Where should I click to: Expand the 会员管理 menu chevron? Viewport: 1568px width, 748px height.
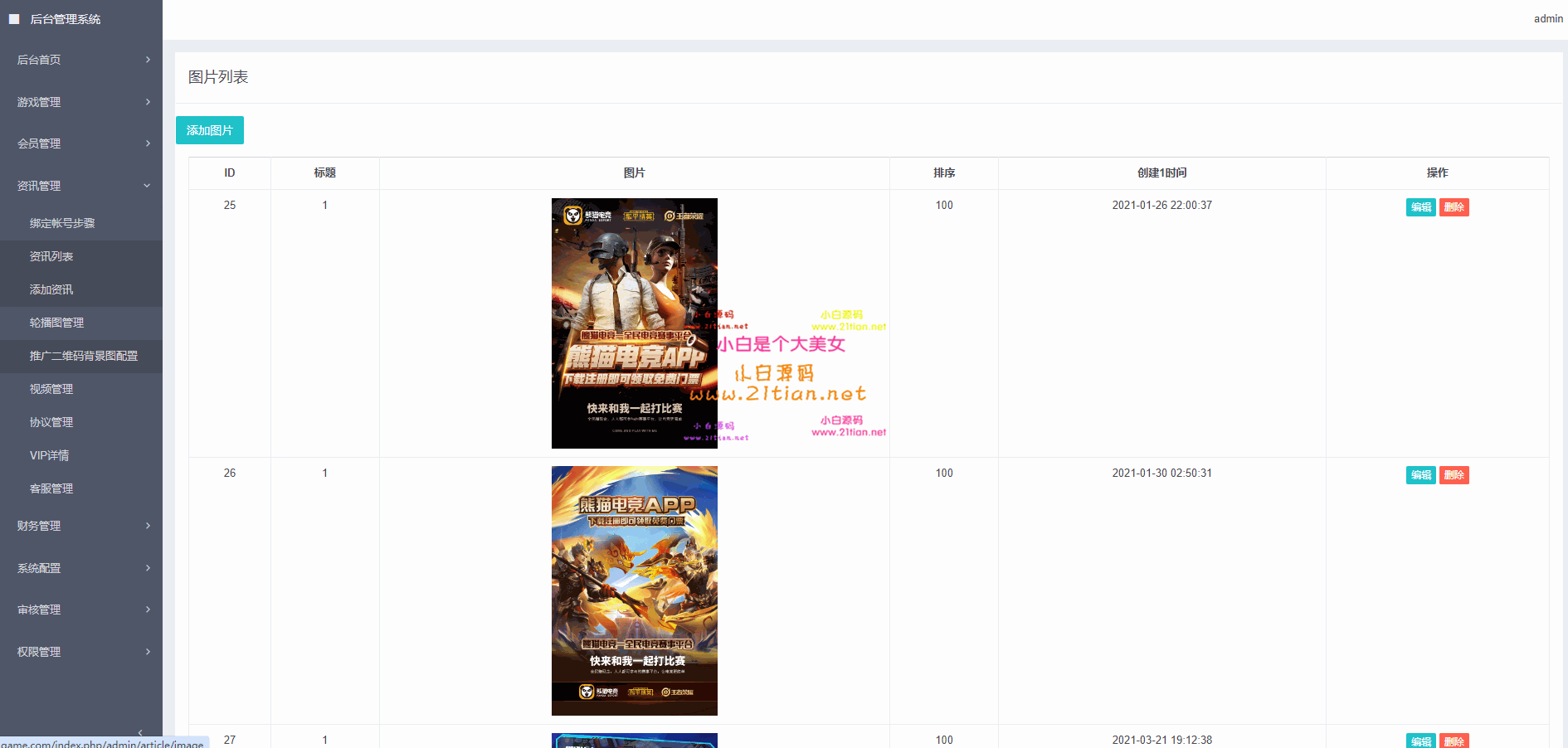tap(148, 143)
